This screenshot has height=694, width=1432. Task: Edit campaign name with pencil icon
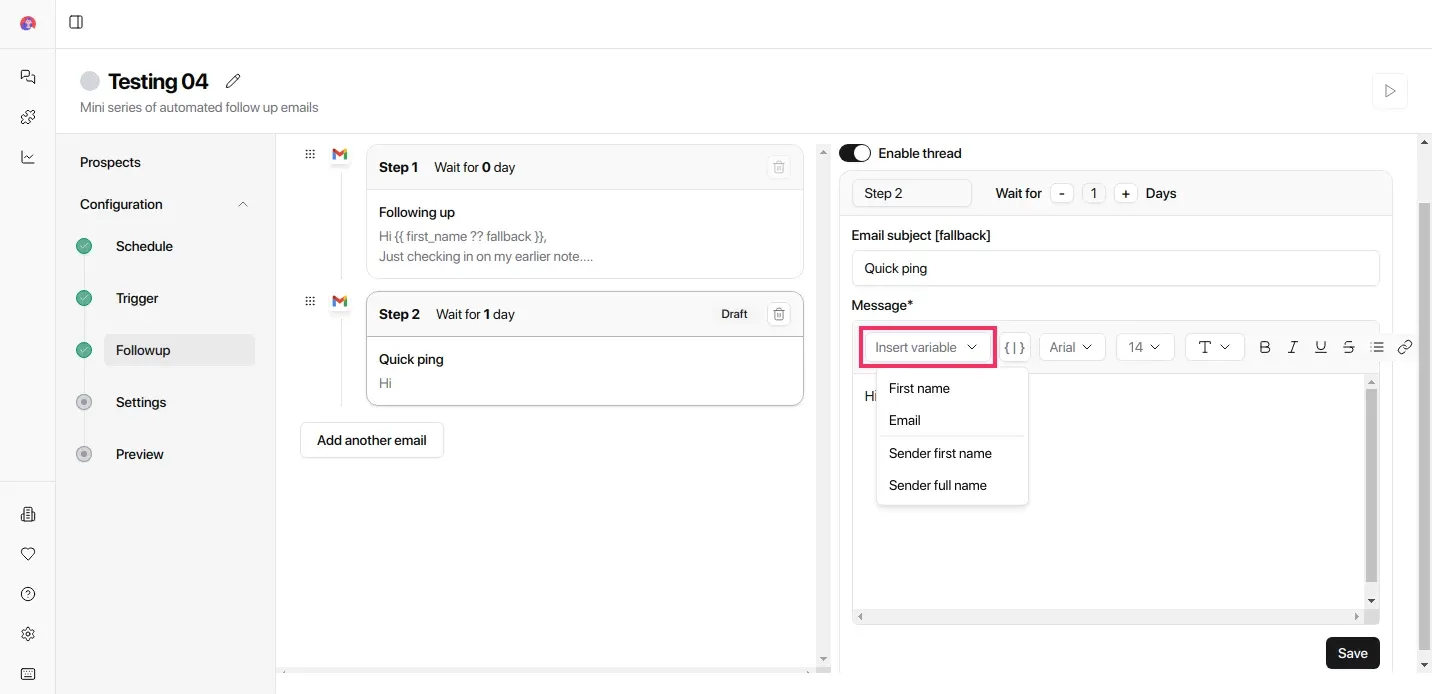click(233, 81)
